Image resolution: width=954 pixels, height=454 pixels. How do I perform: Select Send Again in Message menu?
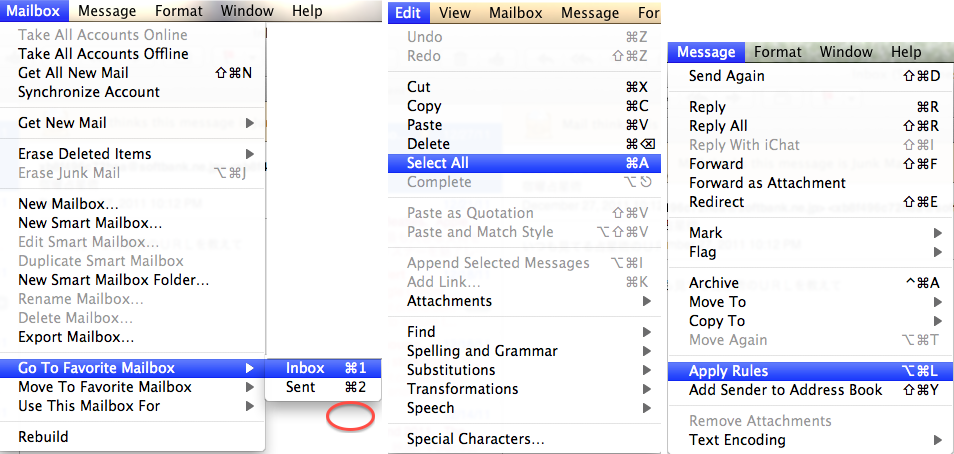(810, 76)
